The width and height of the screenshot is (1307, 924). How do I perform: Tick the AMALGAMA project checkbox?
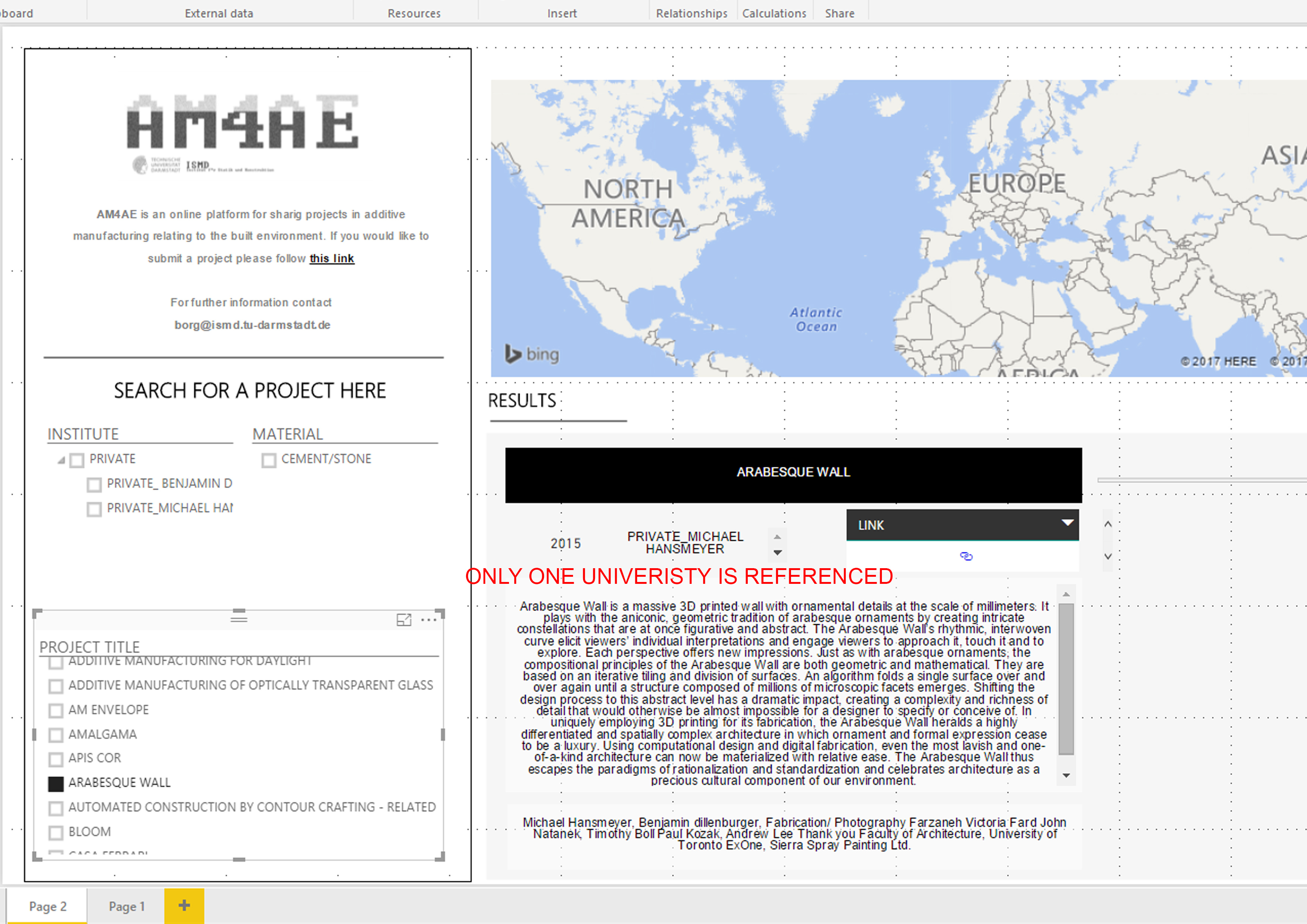click(56, 735)
